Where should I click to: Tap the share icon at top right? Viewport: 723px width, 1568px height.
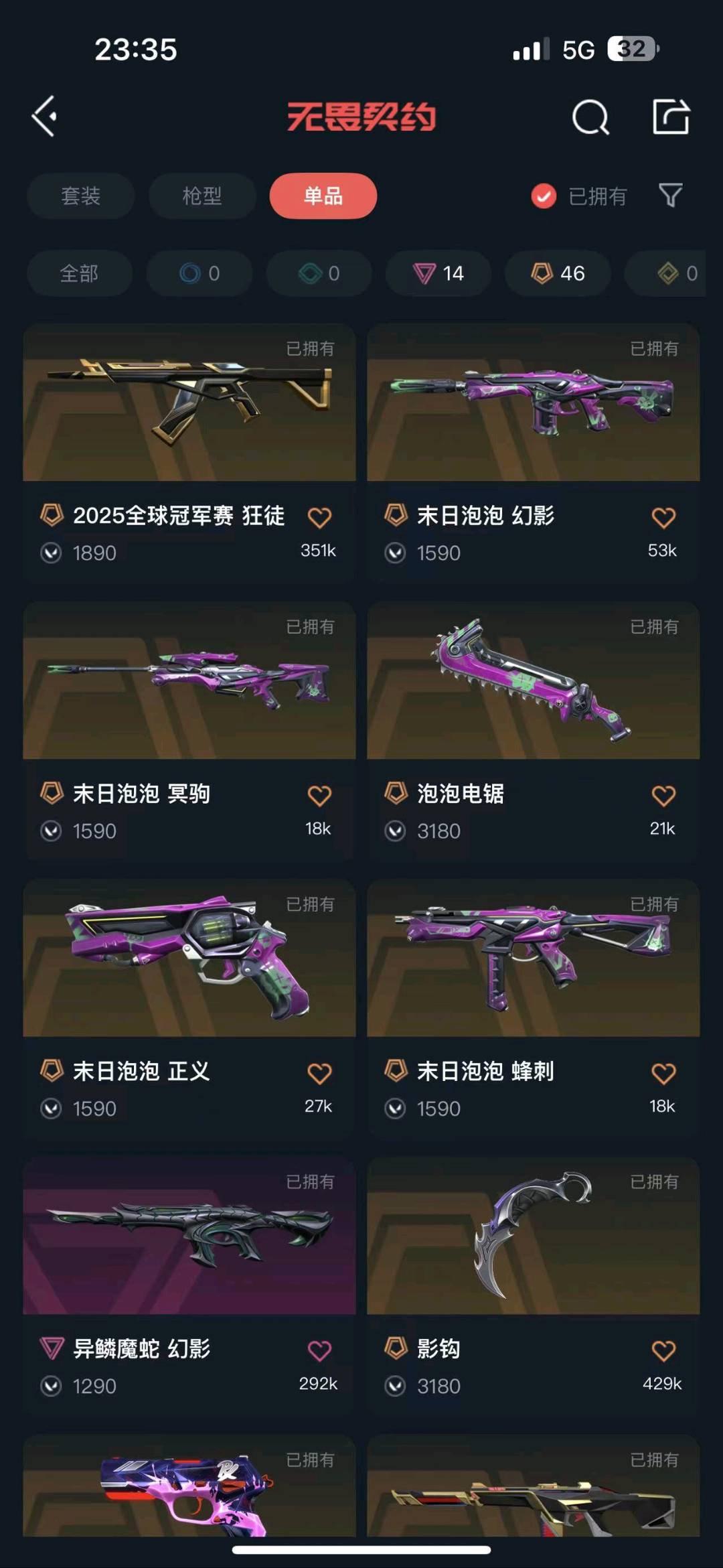[671, 117]
